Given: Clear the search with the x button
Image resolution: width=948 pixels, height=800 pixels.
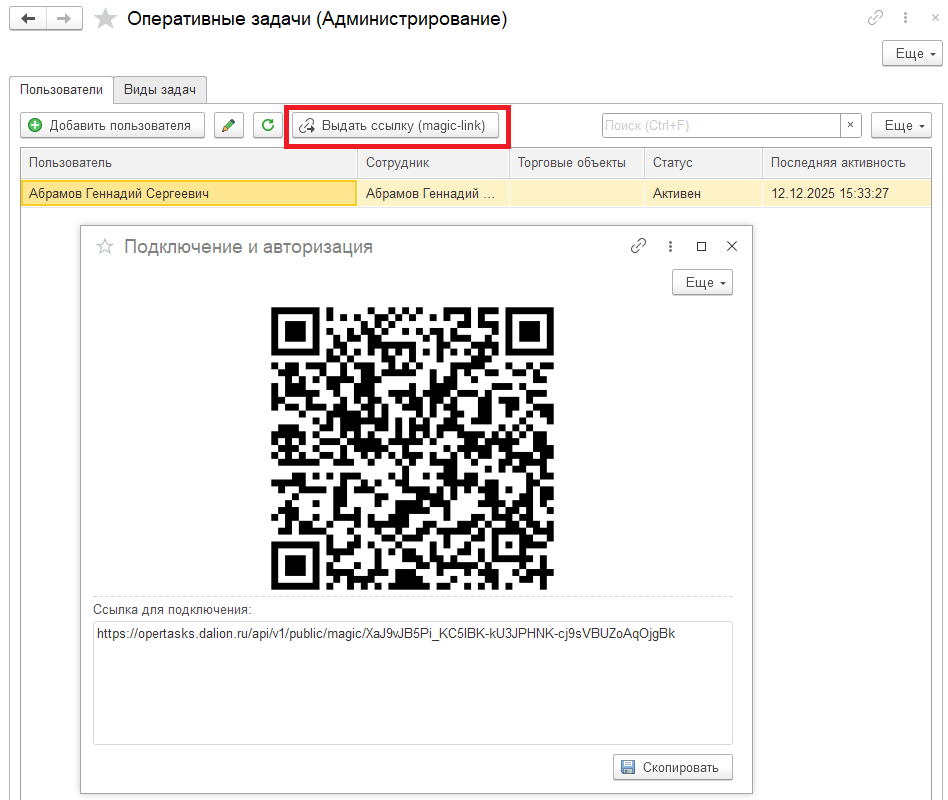Looking at the screenshot, I should tap(850, 125).
